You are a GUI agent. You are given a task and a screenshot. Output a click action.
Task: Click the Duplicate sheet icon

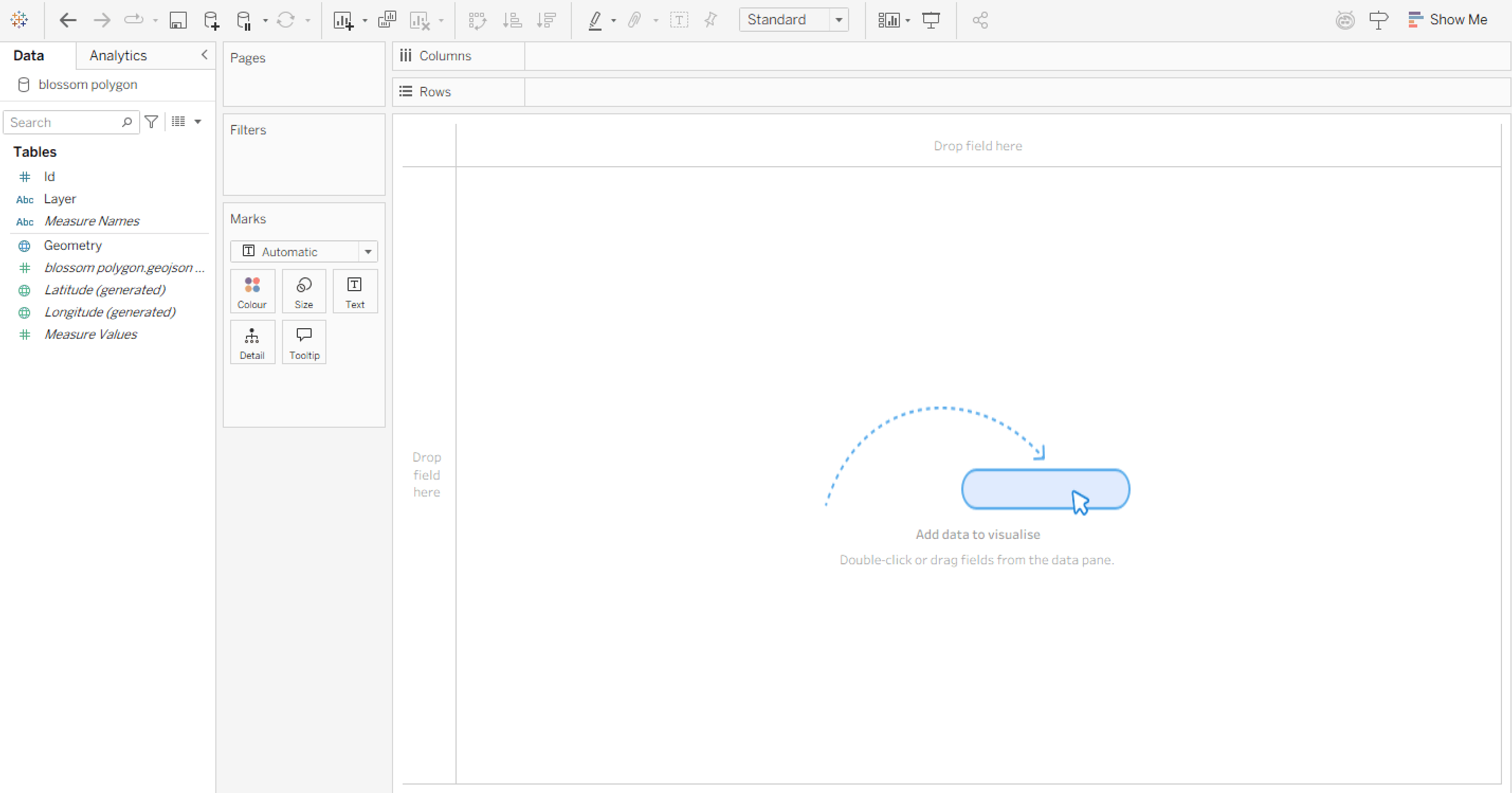[x=387, y=21]
